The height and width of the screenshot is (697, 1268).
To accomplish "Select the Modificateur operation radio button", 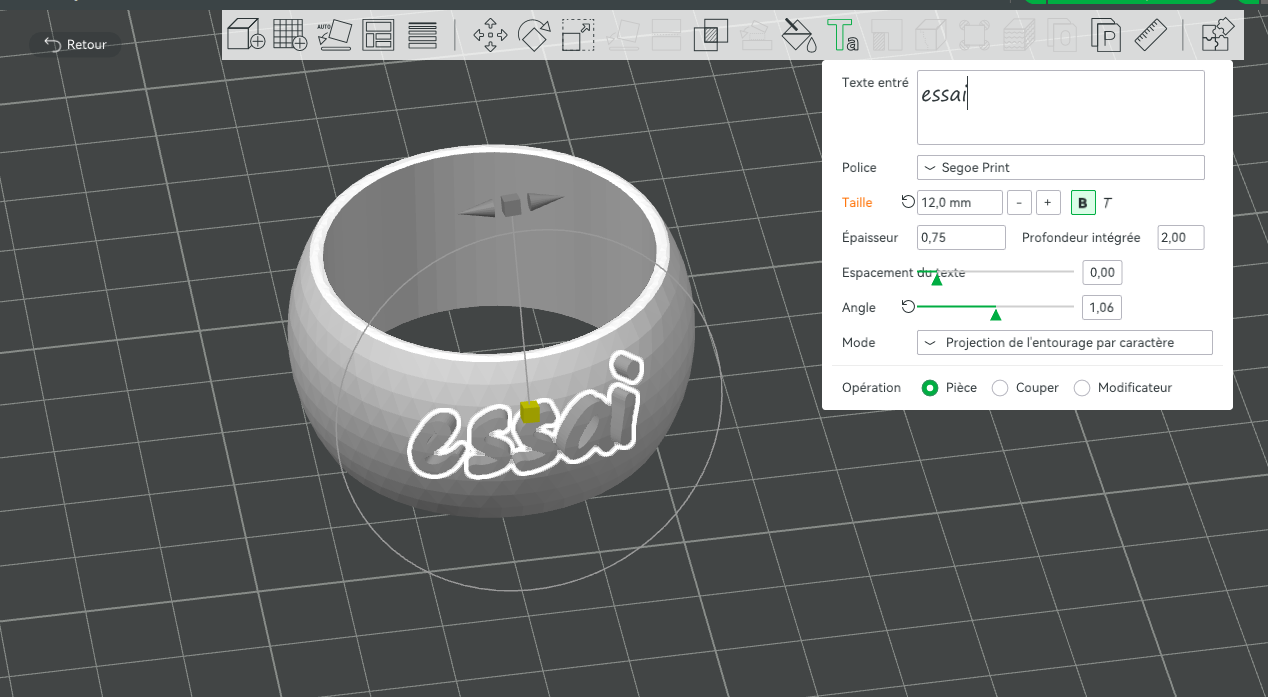I will pyautogui.click(x=1081, y=387).
